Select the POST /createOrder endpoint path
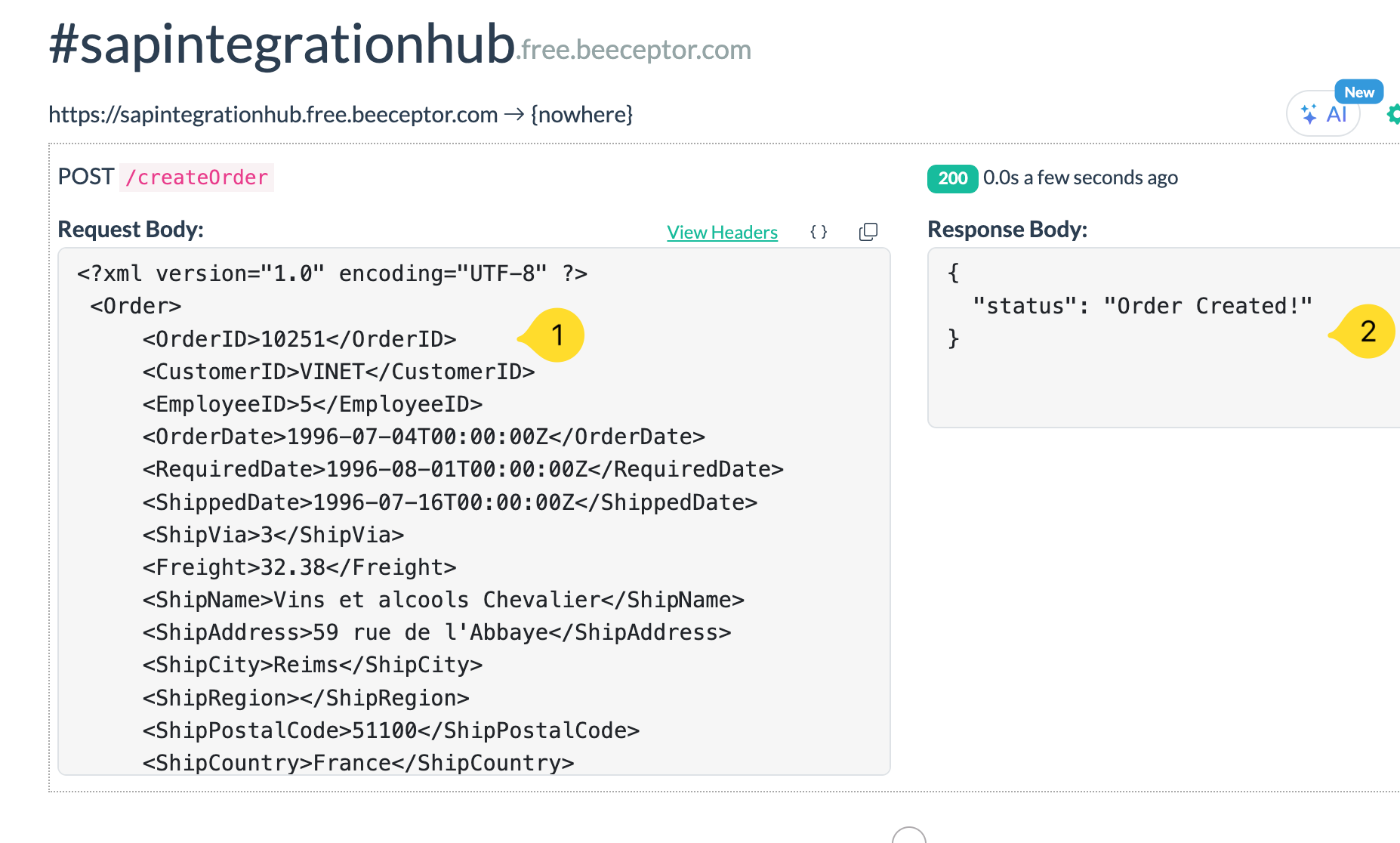This screenshot has height=843, width=1400. click(196, 178)
